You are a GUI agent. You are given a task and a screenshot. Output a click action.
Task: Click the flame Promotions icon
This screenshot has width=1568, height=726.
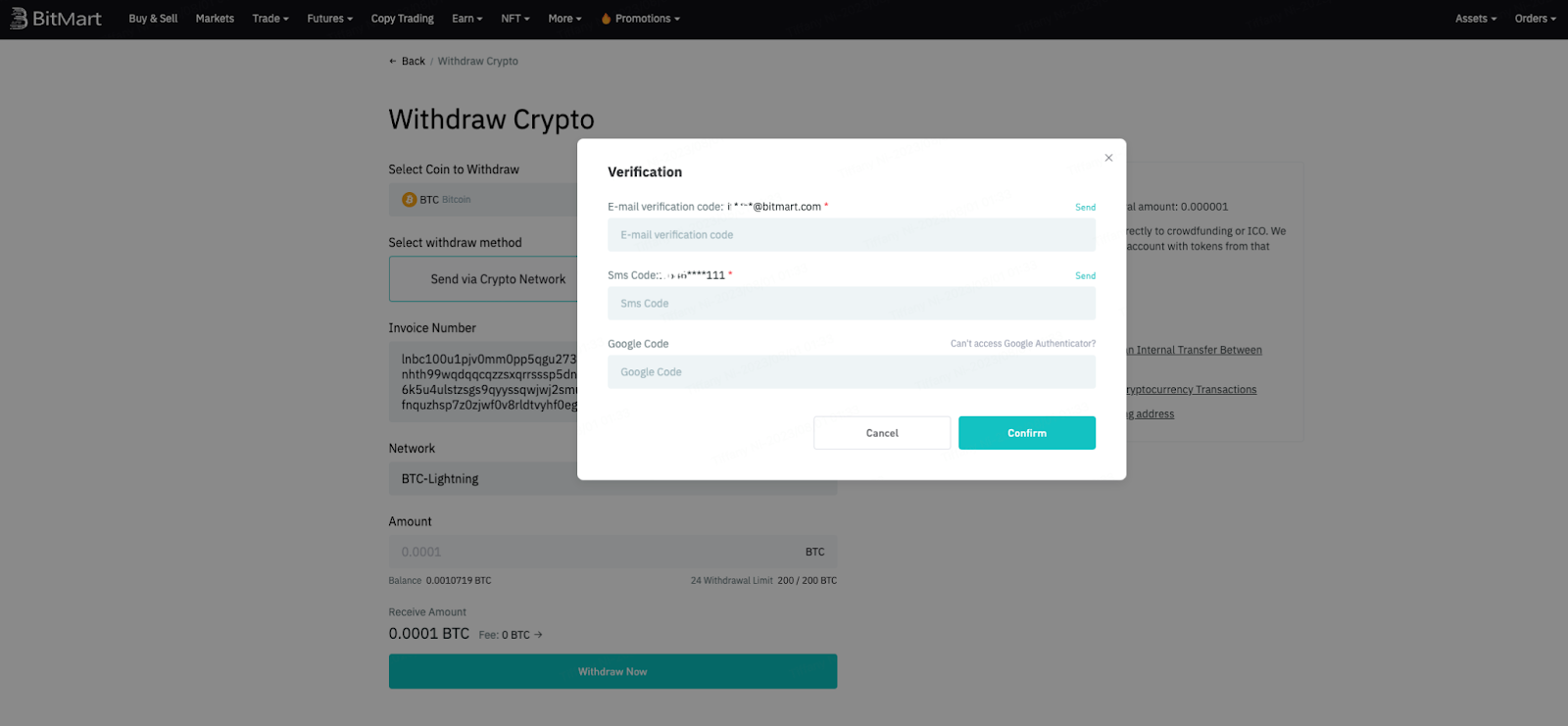tap(607, 19)
